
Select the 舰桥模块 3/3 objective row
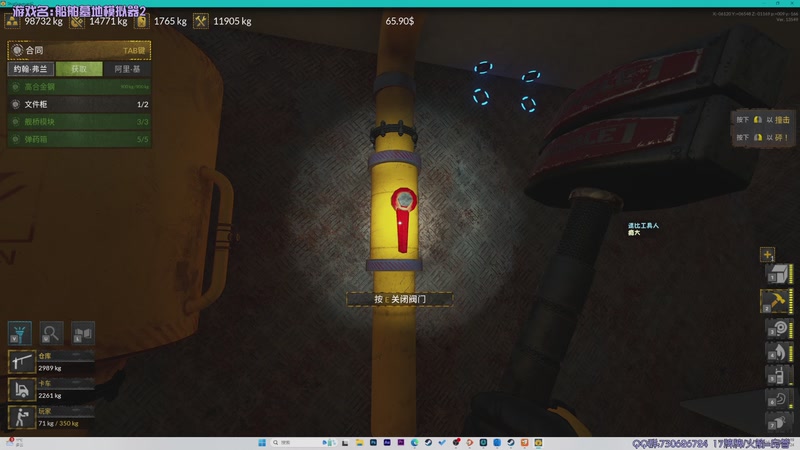point(79,121)
